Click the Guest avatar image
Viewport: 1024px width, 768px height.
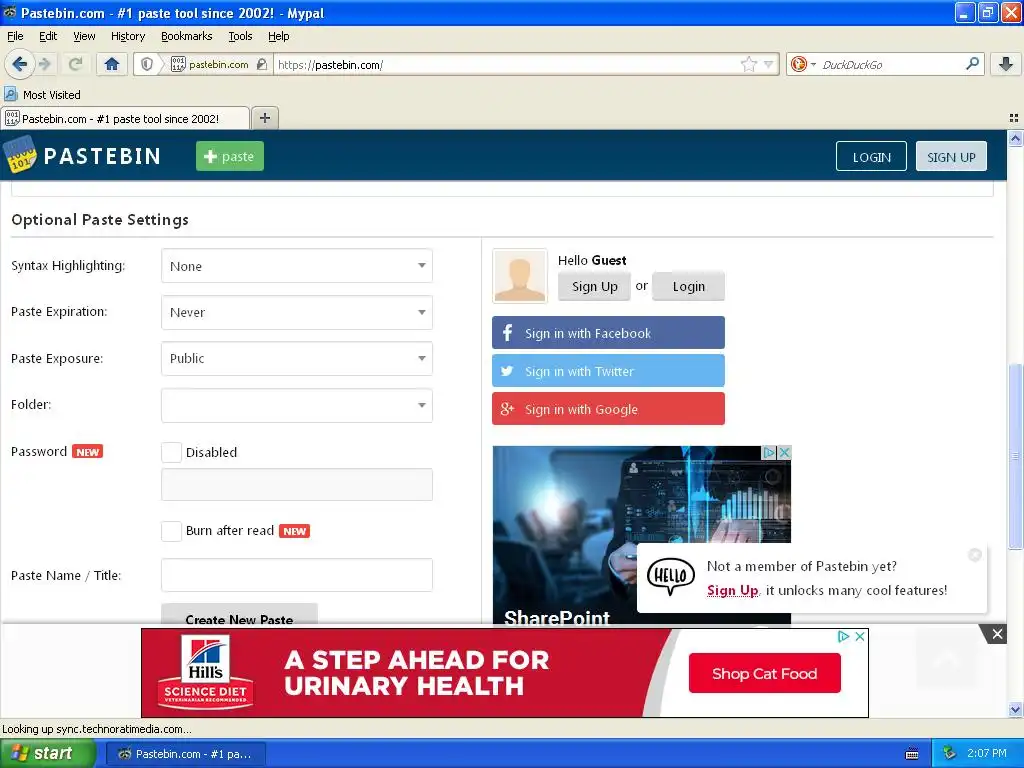520,276
